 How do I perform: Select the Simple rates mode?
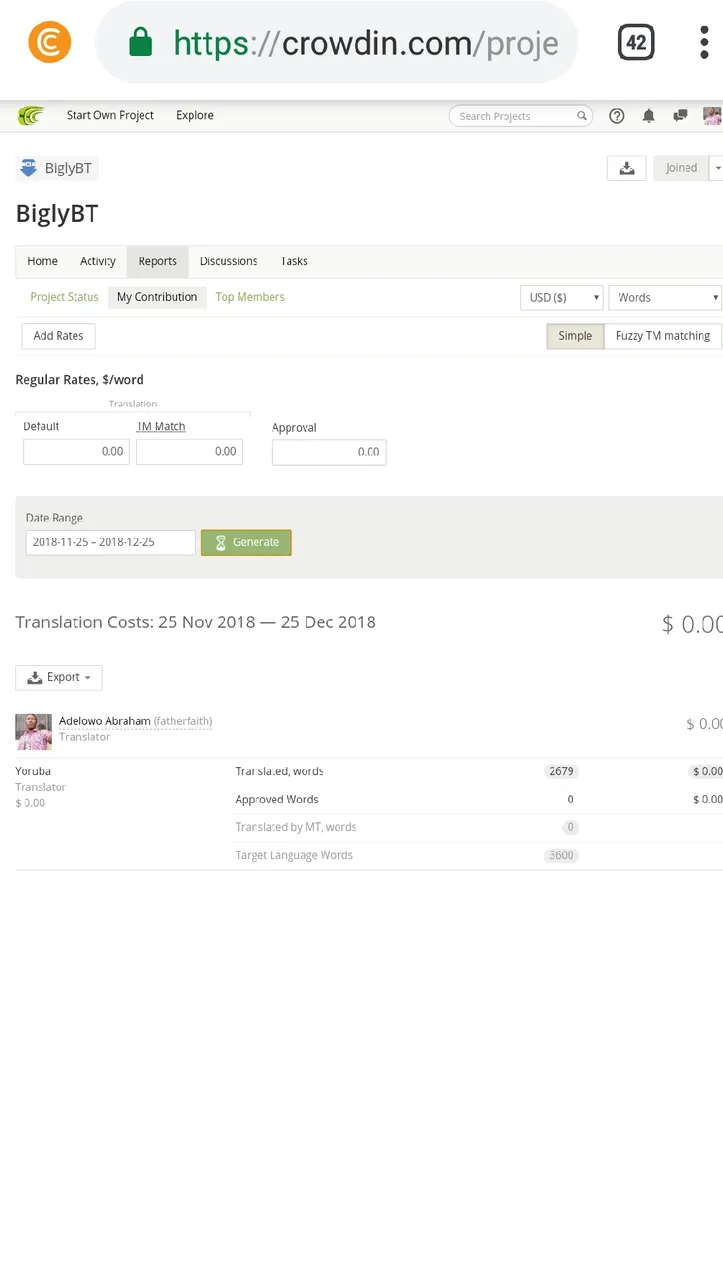click(575, 336)
